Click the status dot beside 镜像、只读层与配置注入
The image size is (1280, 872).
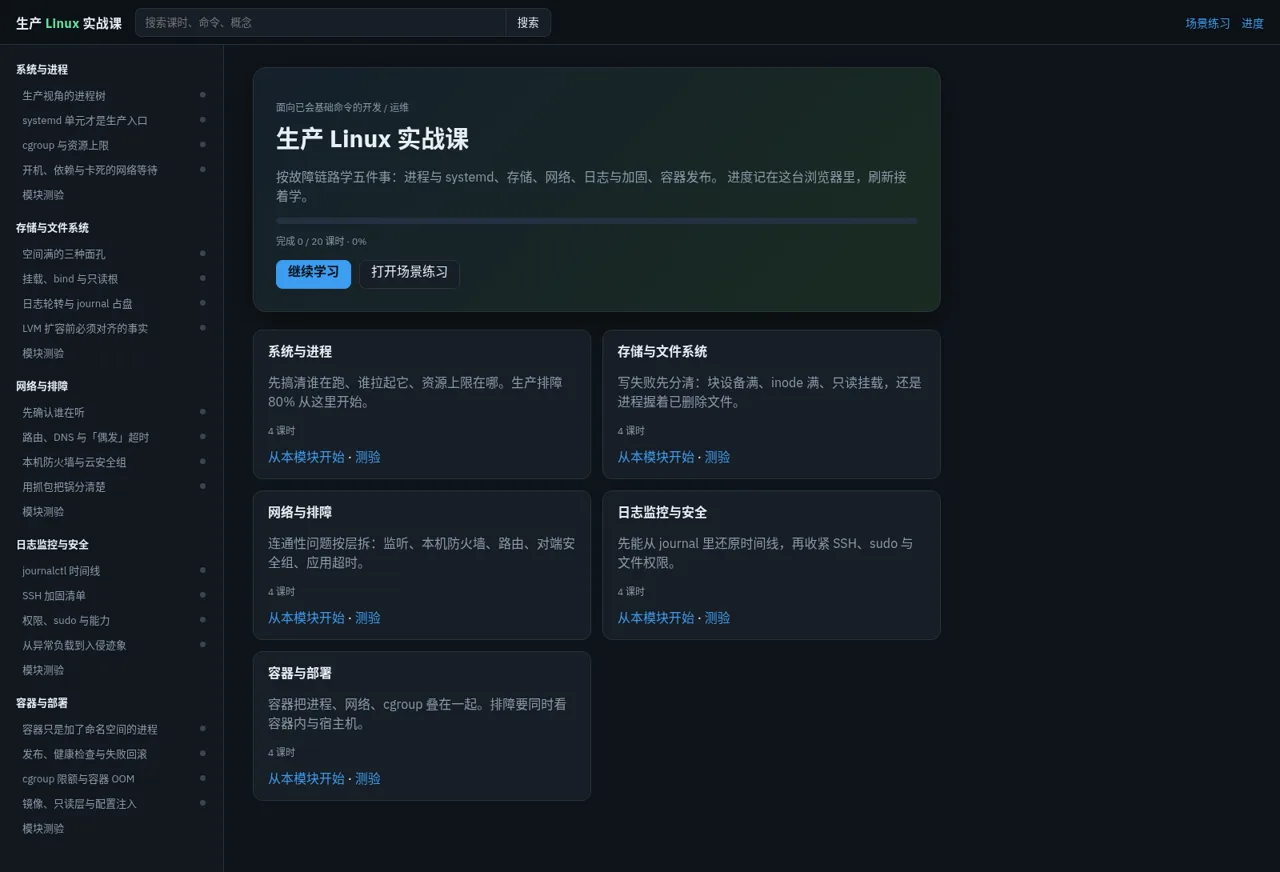tap(203, 803)
